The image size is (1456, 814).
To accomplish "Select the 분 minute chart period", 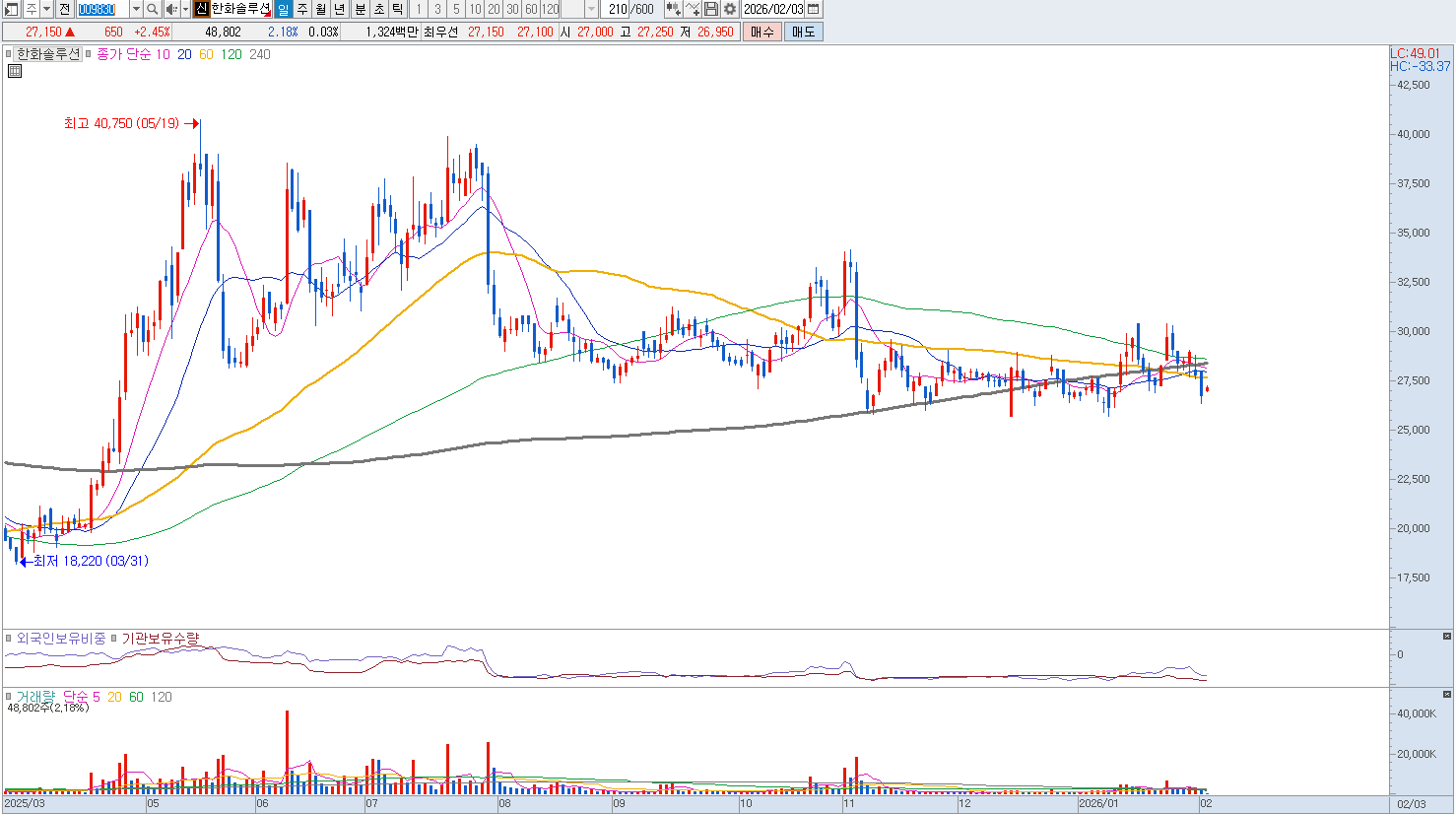I will (360, 9).
